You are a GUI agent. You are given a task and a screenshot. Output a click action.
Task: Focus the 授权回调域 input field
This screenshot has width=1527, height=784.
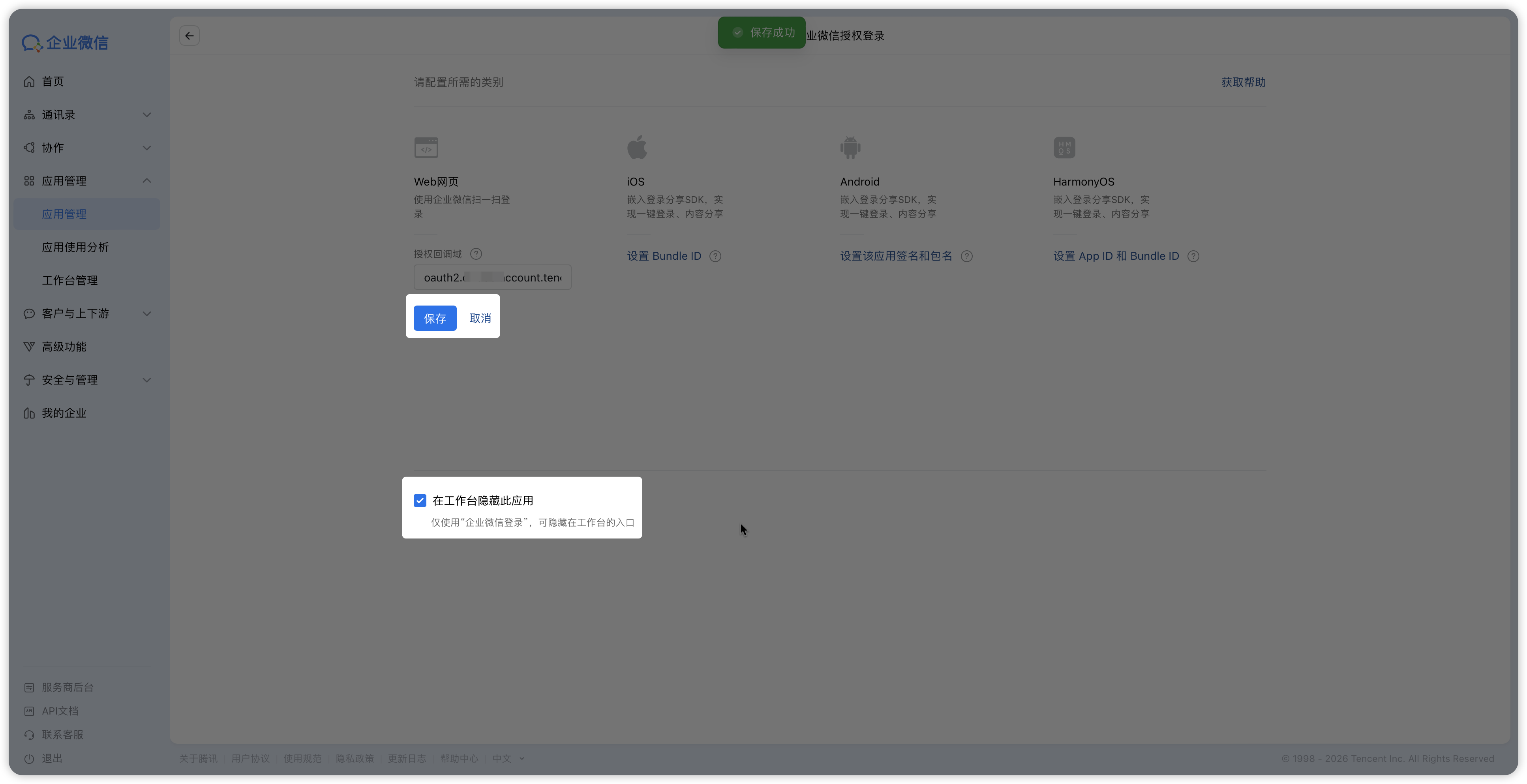493,278
